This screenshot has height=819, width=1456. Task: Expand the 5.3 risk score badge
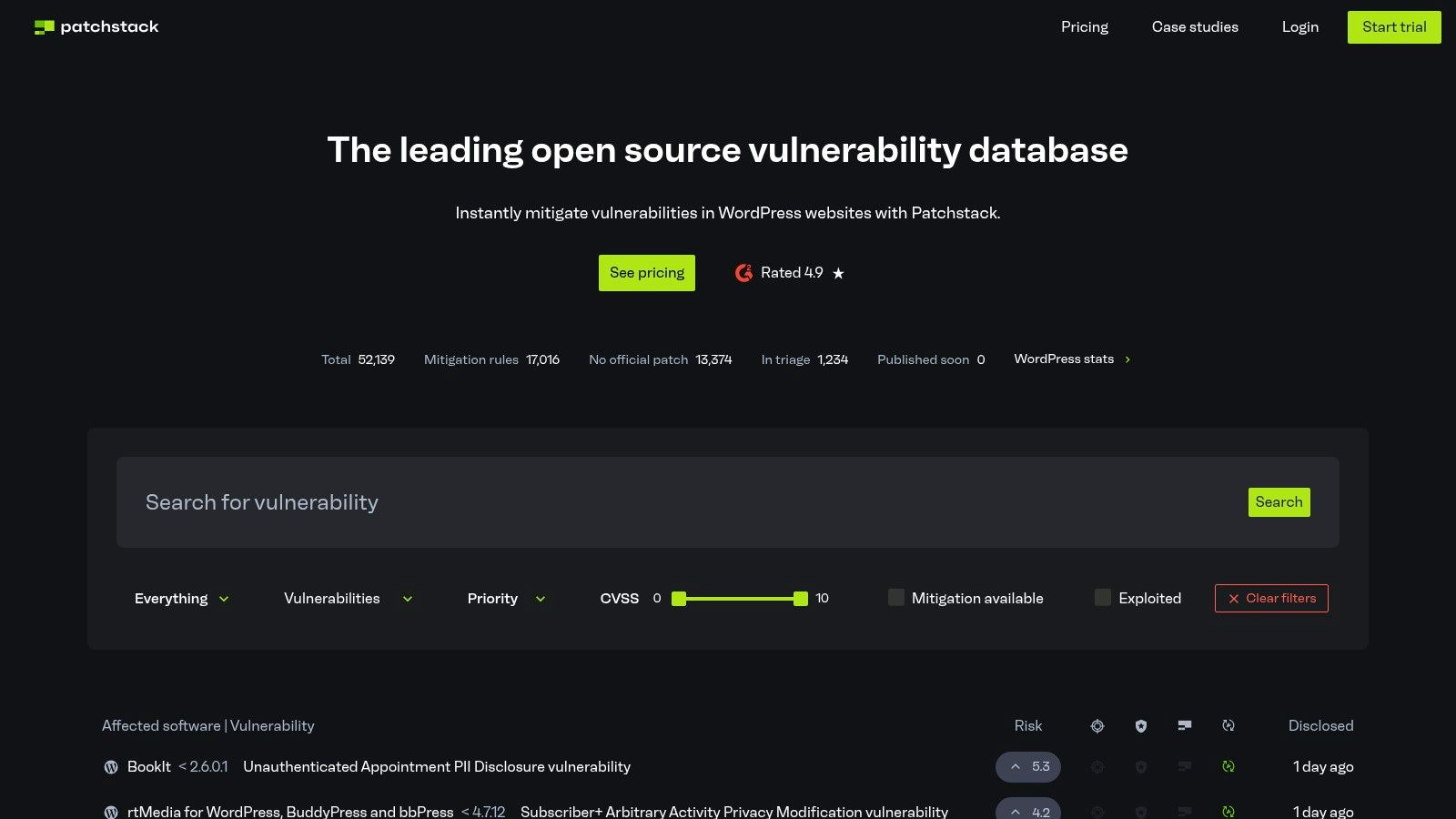pyautogui.click(x=1028, y=767)
